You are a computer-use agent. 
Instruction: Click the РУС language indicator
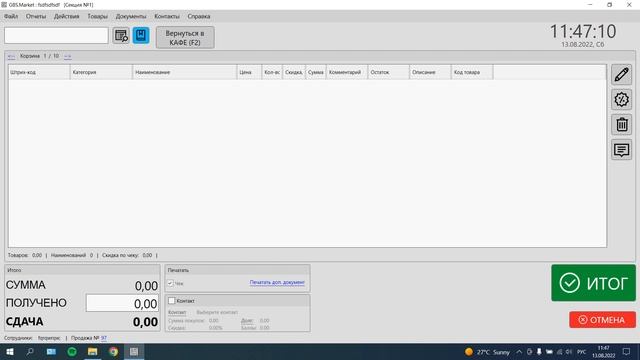(x=581, y=352)
